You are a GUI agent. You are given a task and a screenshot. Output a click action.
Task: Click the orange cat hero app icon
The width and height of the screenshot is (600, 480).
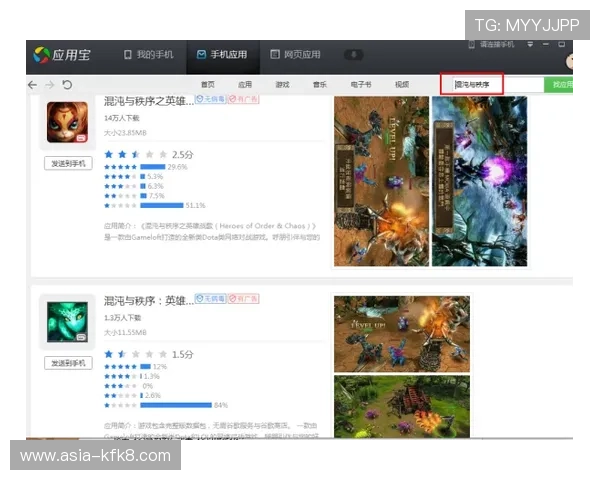pos(67,122)
